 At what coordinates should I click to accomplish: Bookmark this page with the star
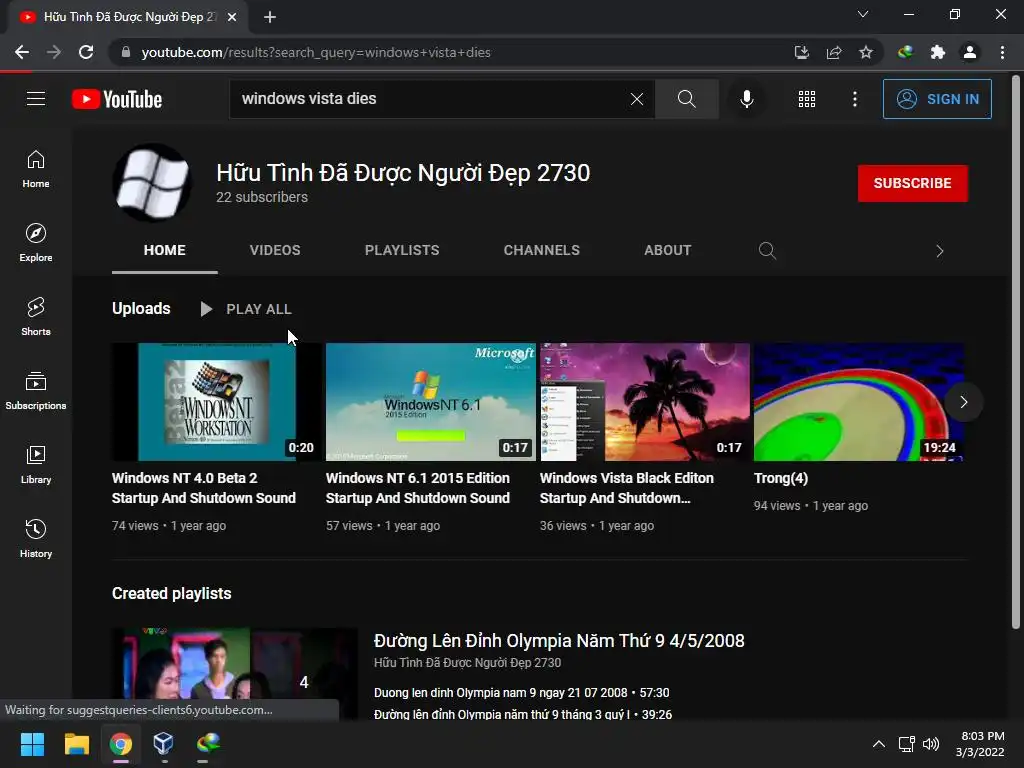865,52
